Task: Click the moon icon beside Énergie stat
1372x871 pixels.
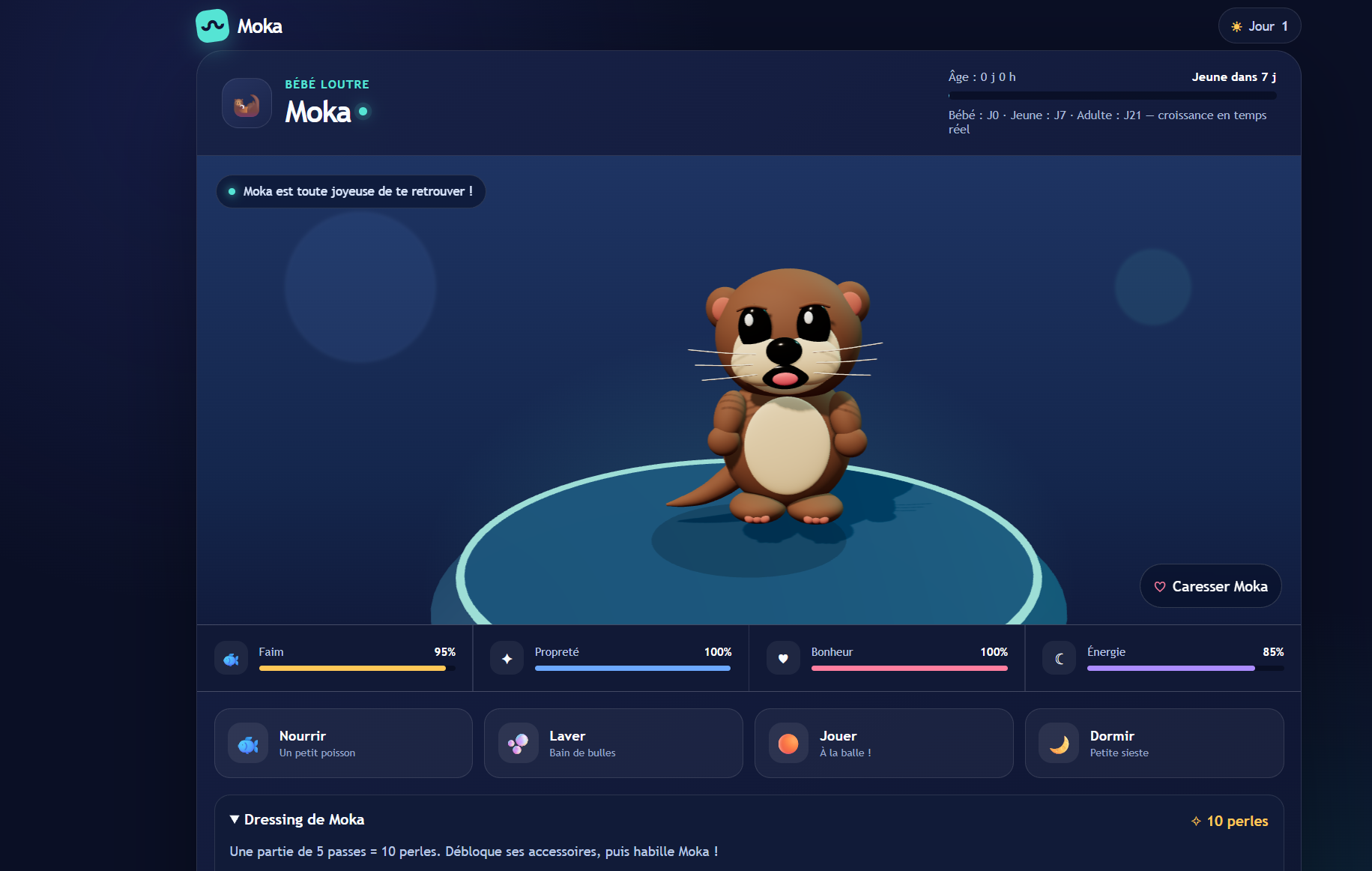Action: click(1060, 659)
